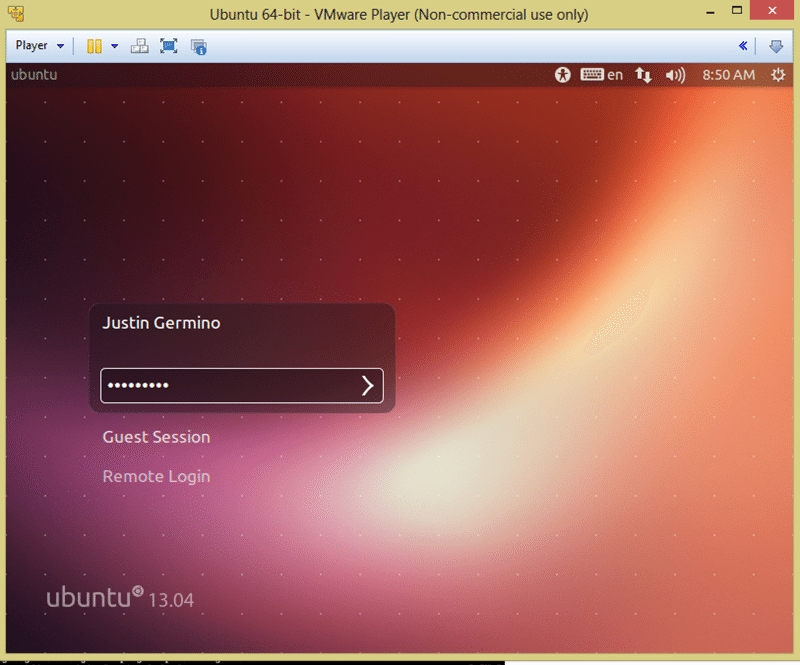Screen dimensions: 800x665
Task: Close the VMware Player window
Action: (772, 10)
